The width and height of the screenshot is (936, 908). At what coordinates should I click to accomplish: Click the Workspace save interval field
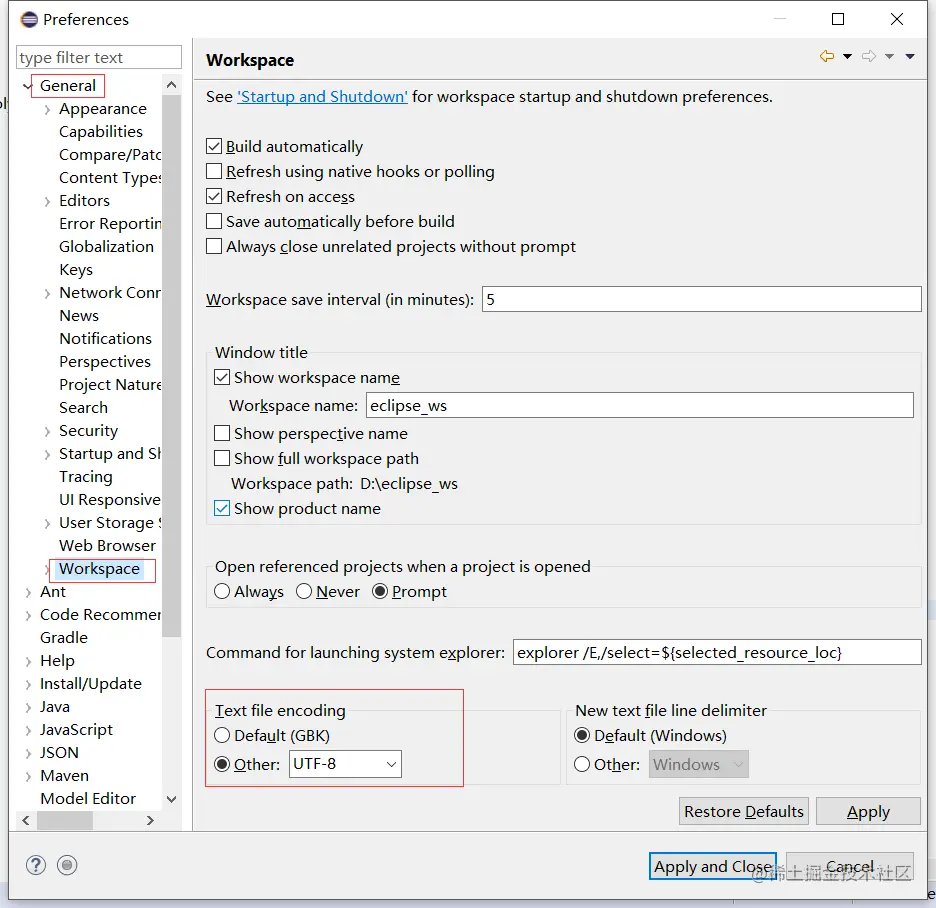tap(701, 299)
